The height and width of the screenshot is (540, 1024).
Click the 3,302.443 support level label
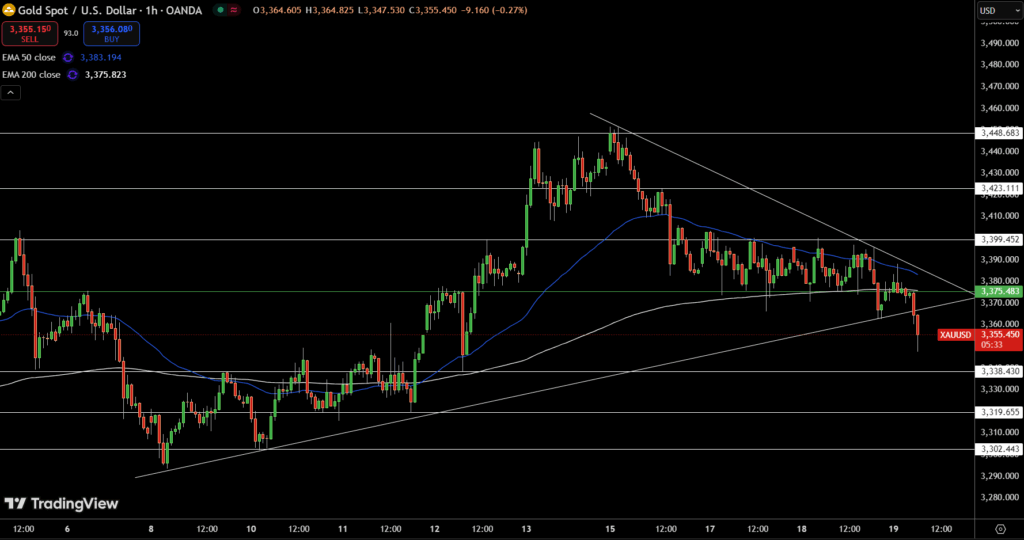[x=1000, y=449]
